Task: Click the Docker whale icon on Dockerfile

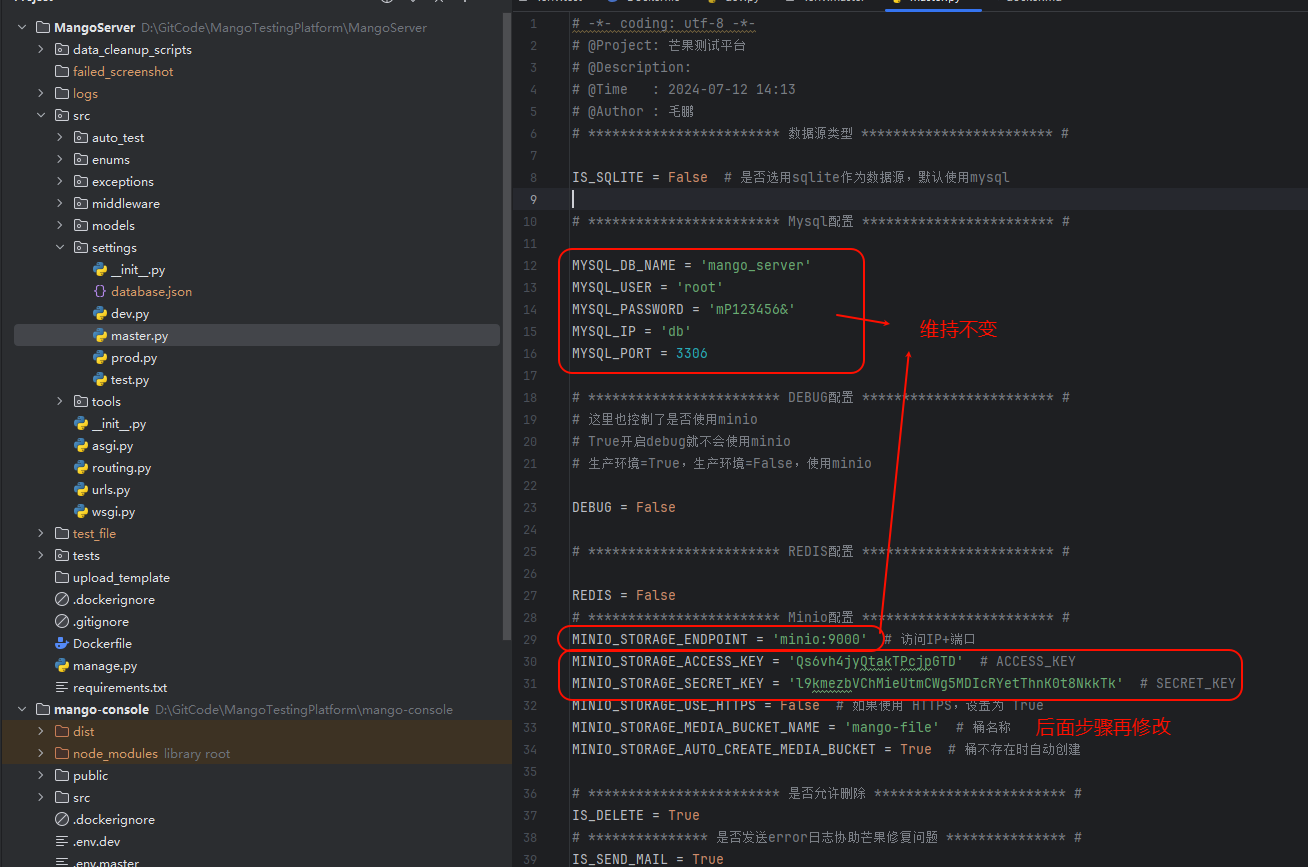Action: point(62,643)
